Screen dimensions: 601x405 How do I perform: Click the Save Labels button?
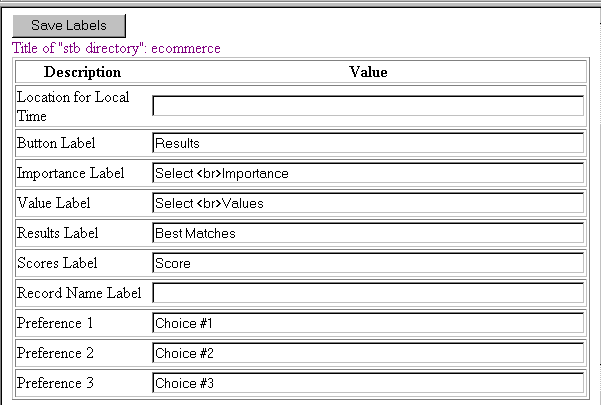coord(68,26)
